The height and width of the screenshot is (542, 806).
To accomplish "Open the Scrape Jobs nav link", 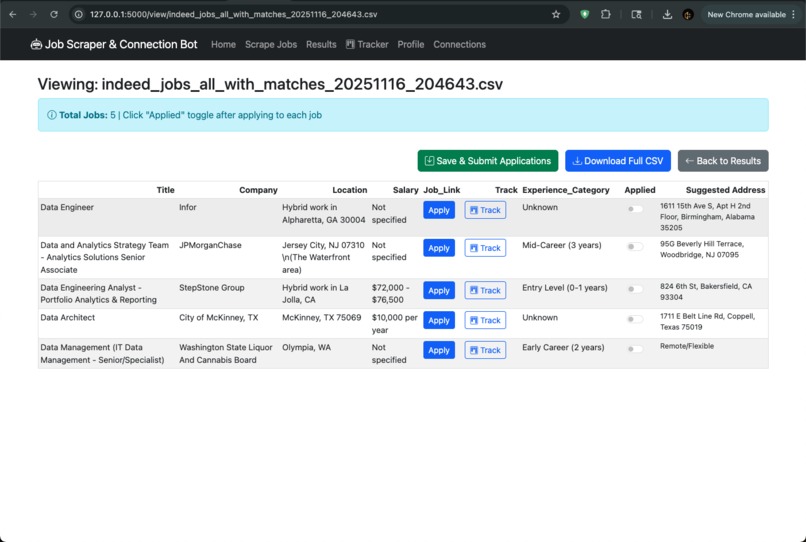I will (271, 44).
